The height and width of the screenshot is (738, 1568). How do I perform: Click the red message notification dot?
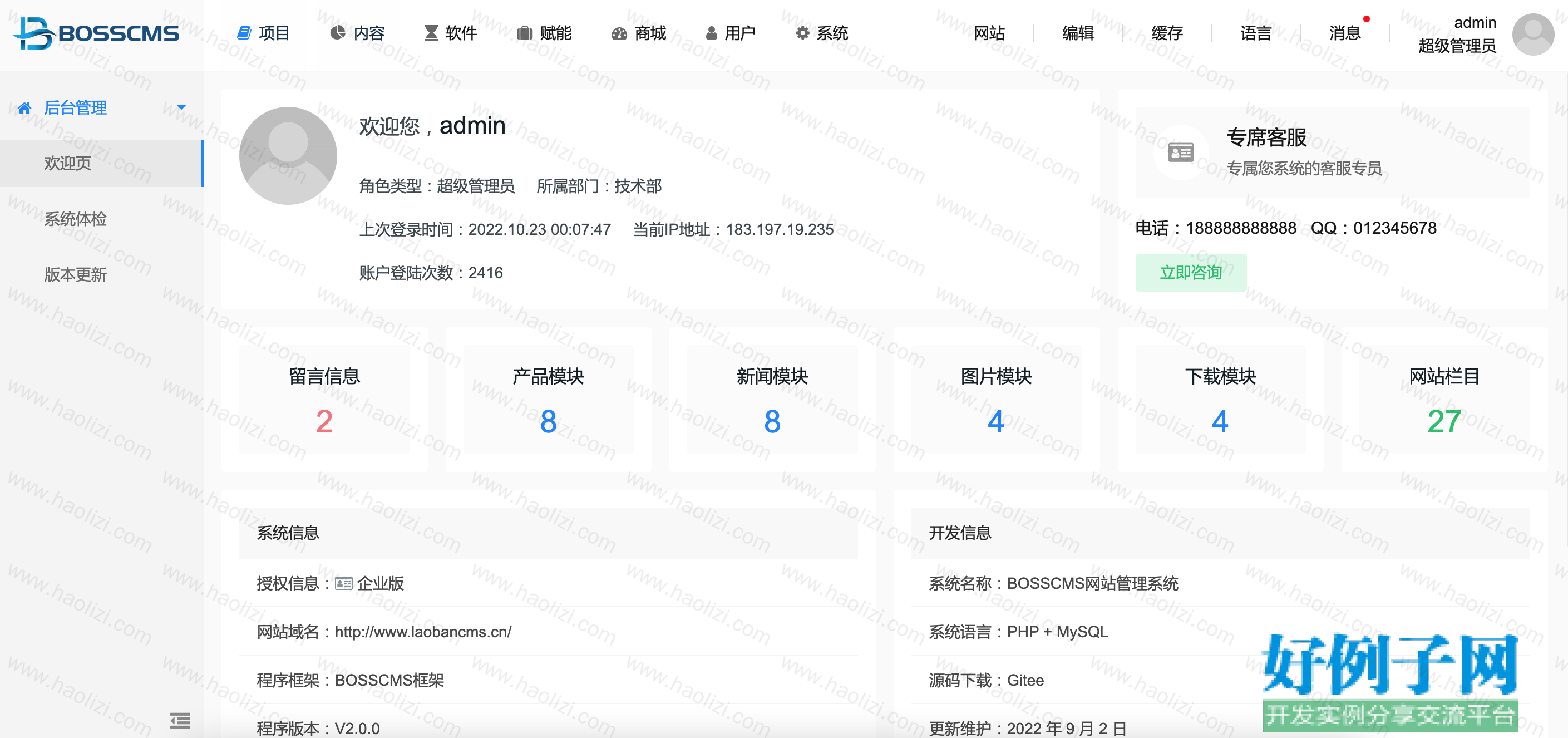[x=1366, y=19]
